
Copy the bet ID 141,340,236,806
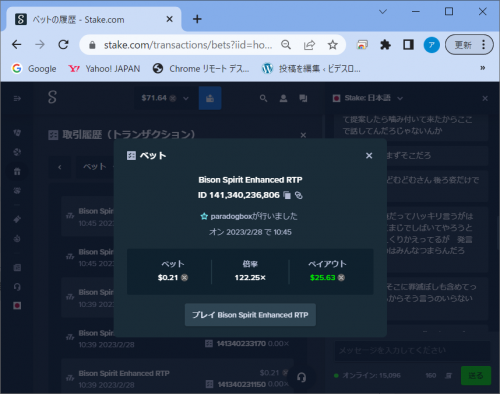tap(287, 195)
